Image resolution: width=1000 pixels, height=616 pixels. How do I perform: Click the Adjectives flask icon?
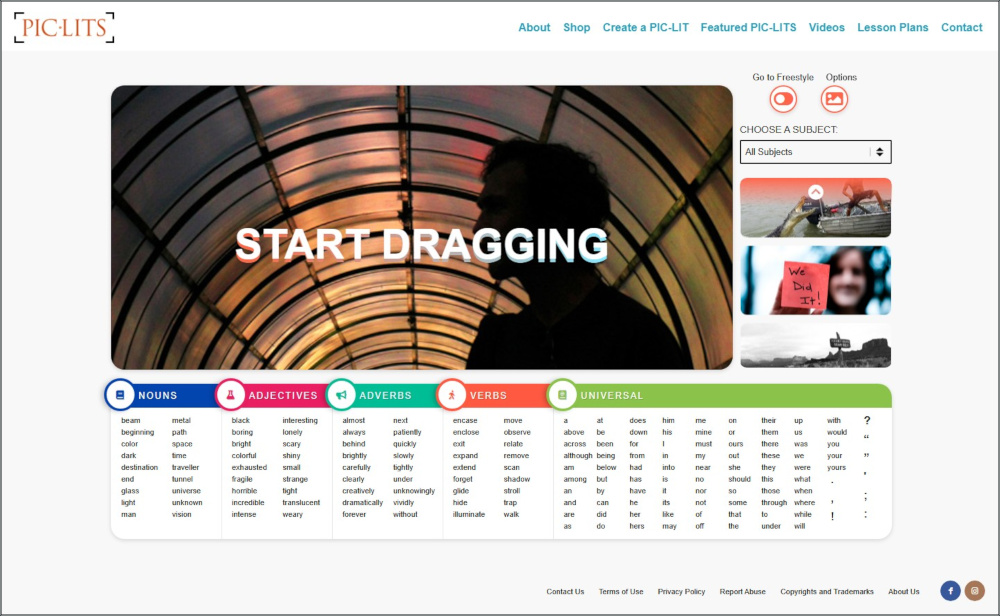click(x=230, y=395)
